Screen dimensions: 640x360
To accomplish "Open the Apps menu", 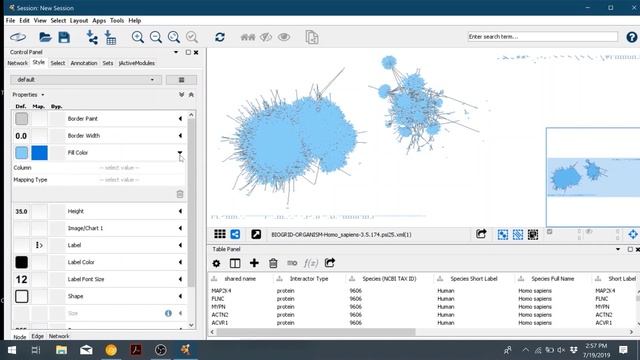I will tap(99, 20).
